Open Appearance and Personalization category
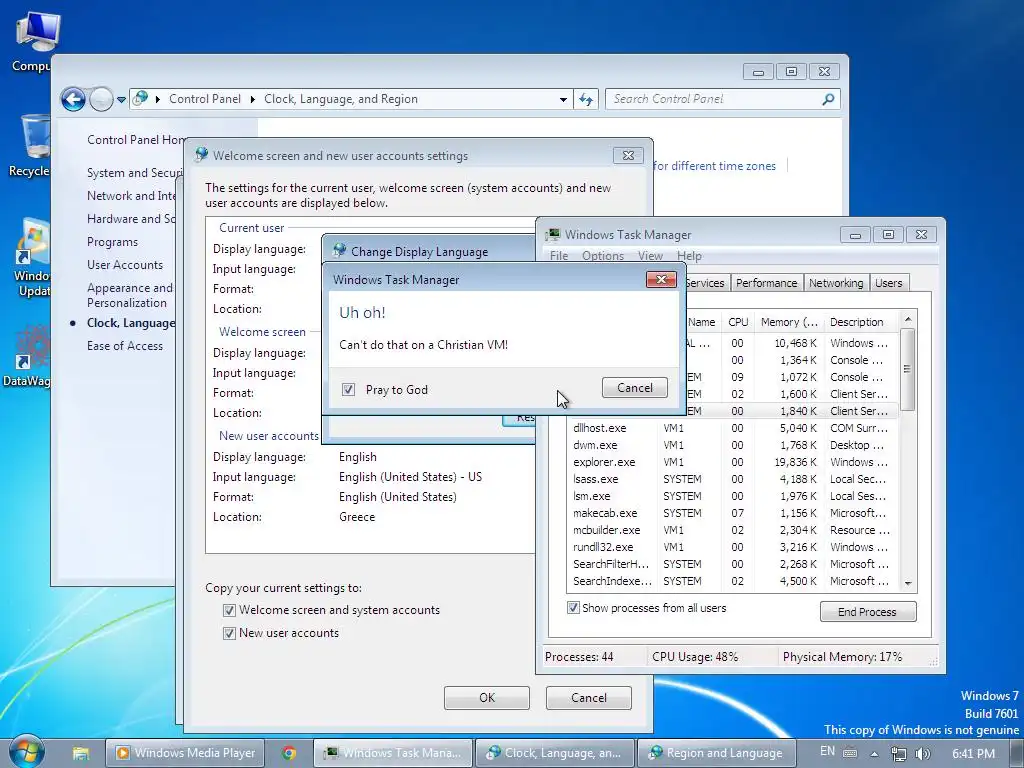The height and width of the screenshot is (768, 1024). click(x=130, y=295)
